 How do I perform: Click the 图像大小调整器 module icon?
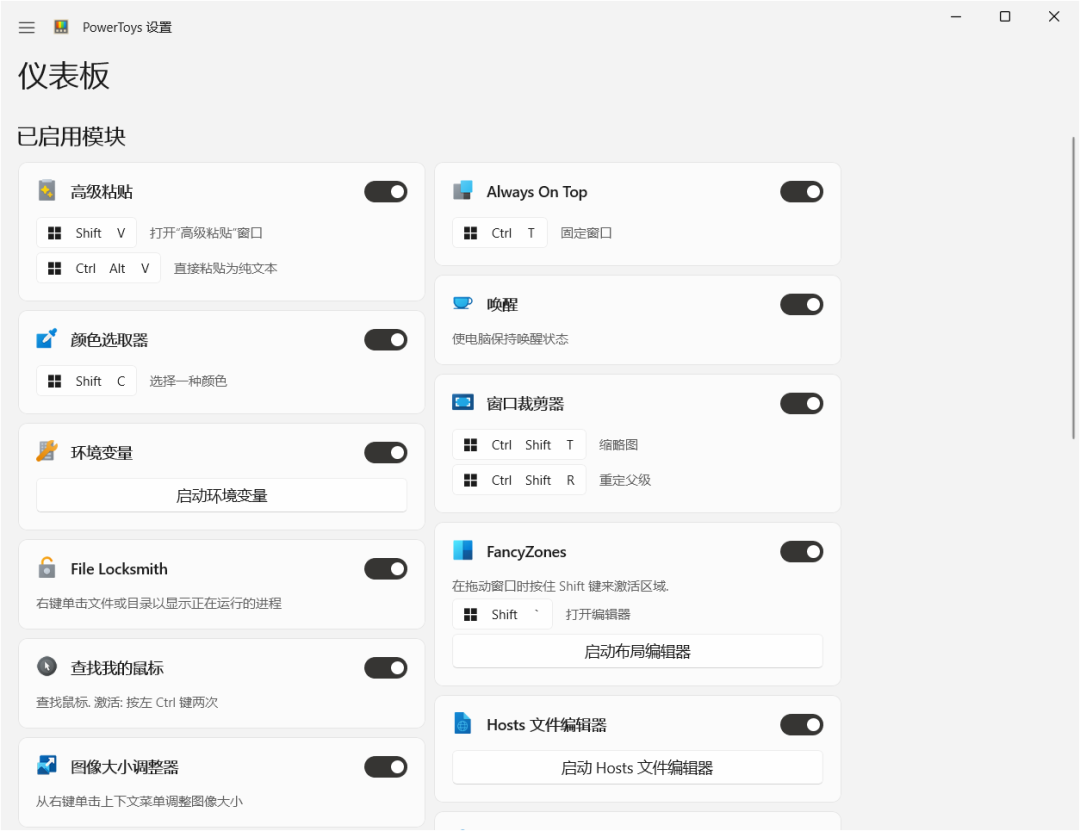pyautogui.click(x=47, y=766)
